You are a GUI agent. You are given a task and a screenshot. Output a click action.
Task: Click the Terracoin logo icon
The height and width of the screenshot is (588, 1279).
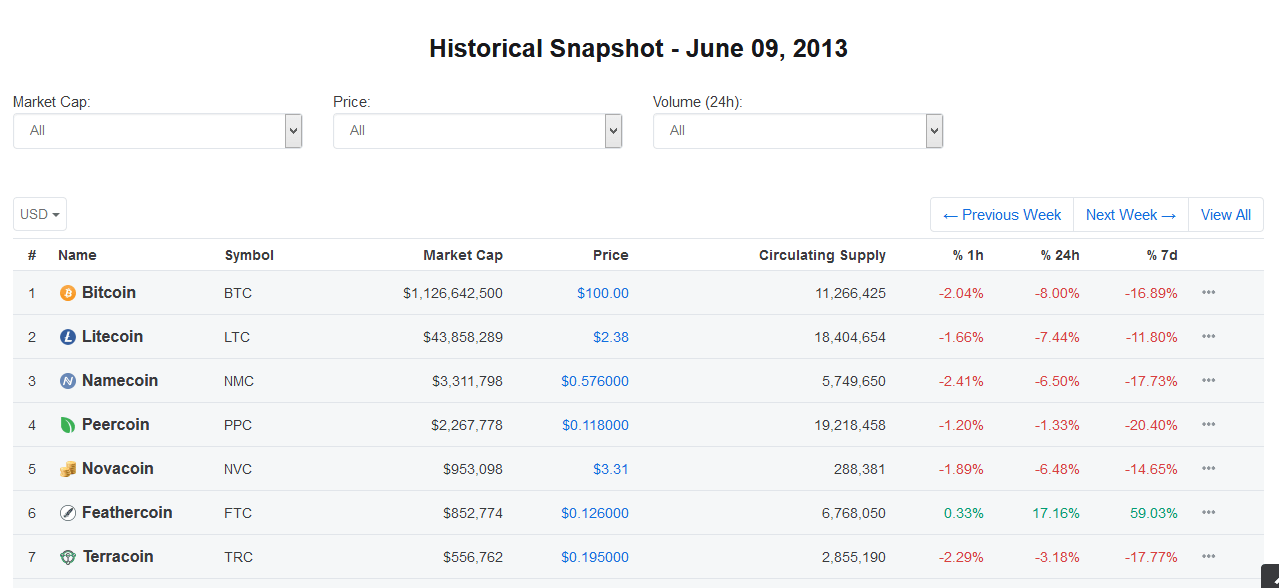[68, 557]
